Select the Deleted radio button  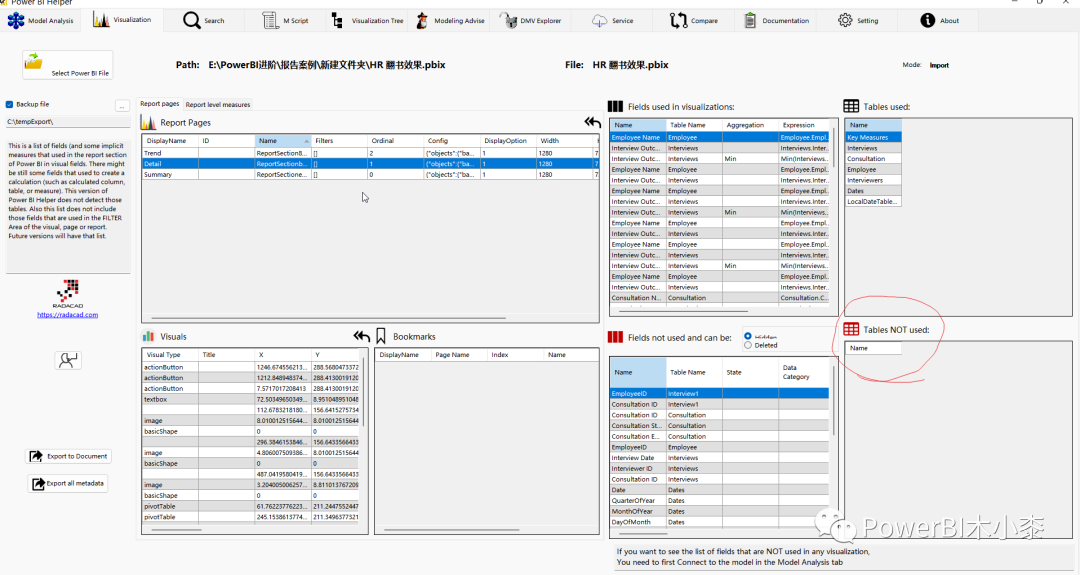[x=748, y=346]
